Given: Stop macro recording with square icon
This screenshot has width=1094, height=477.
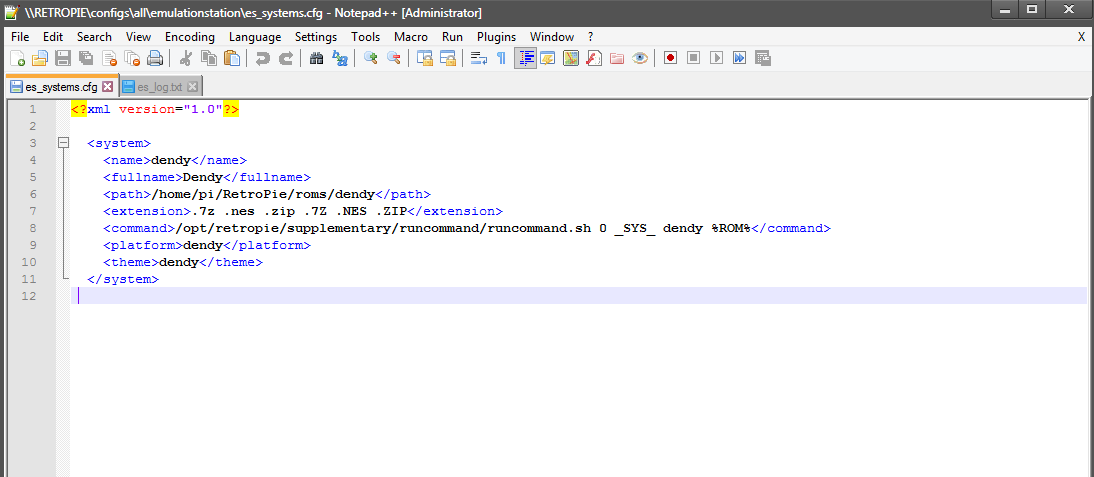Looking at the screenshot, I should (x=694, y=59).
